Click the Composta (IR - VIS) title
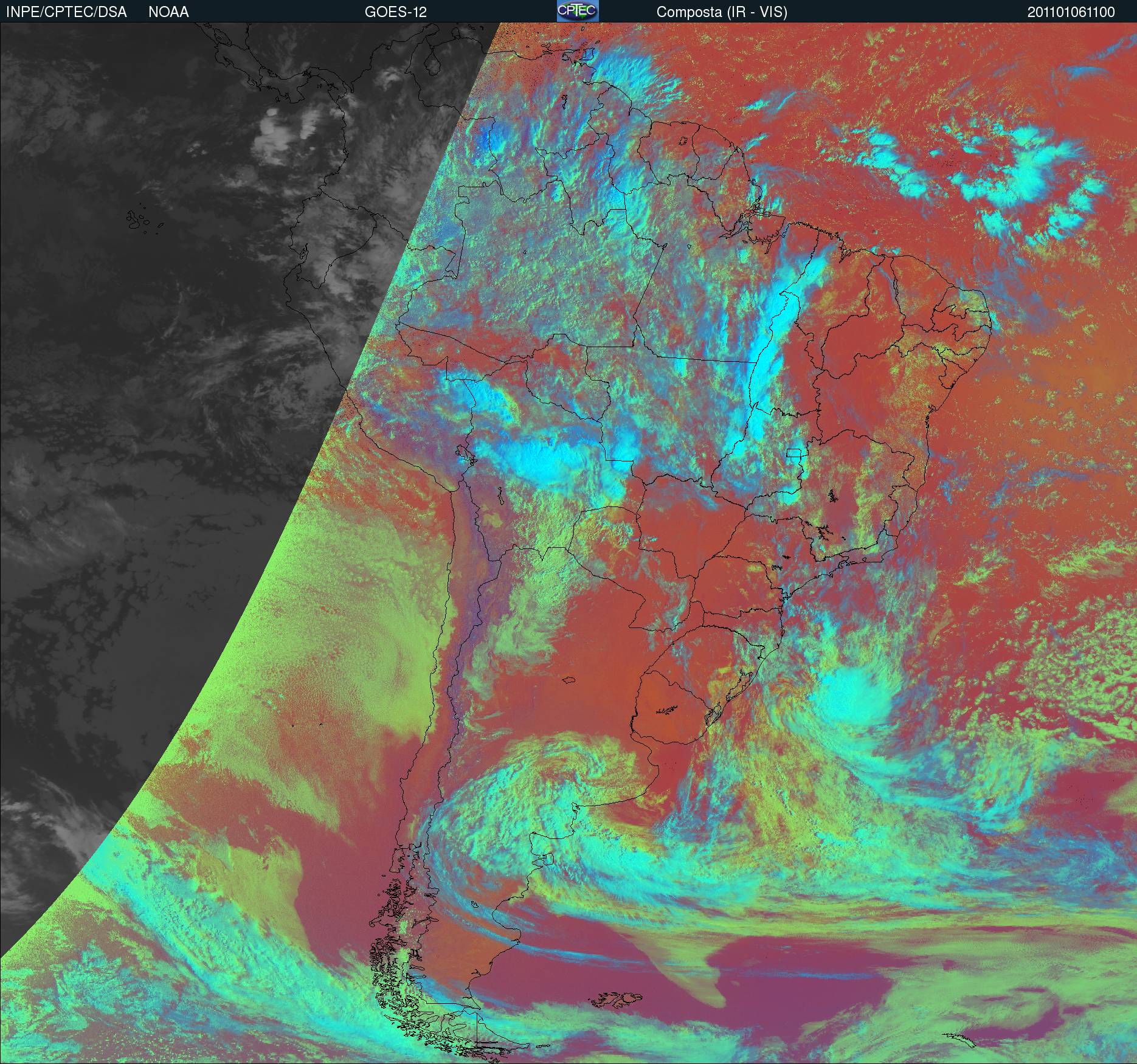 coord(722,12)
